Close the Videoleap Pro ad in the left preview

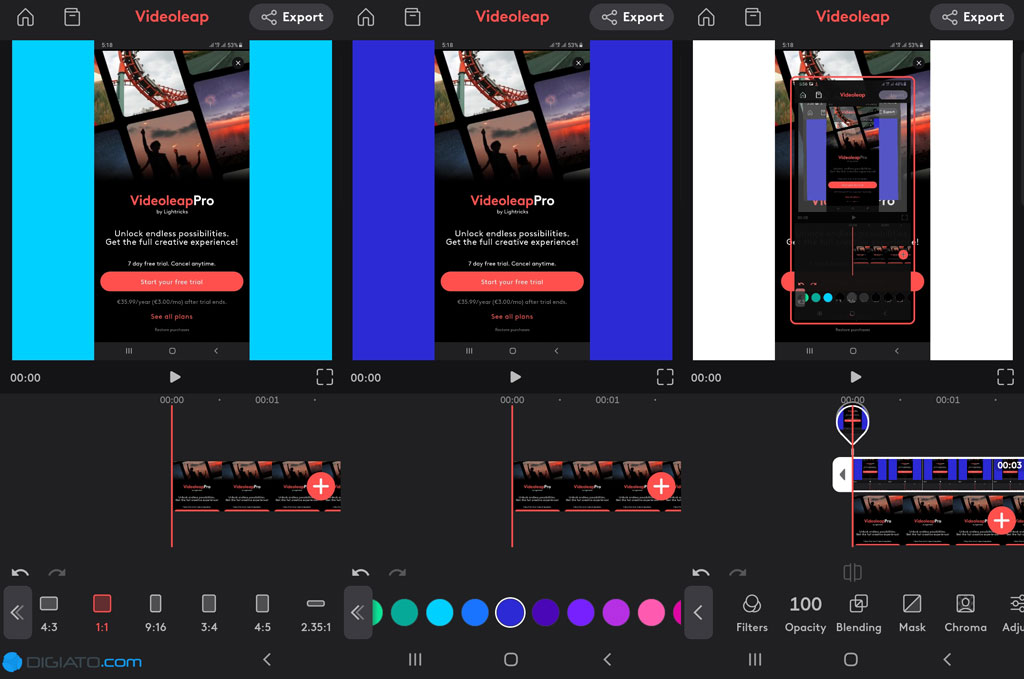pos(238,63)
